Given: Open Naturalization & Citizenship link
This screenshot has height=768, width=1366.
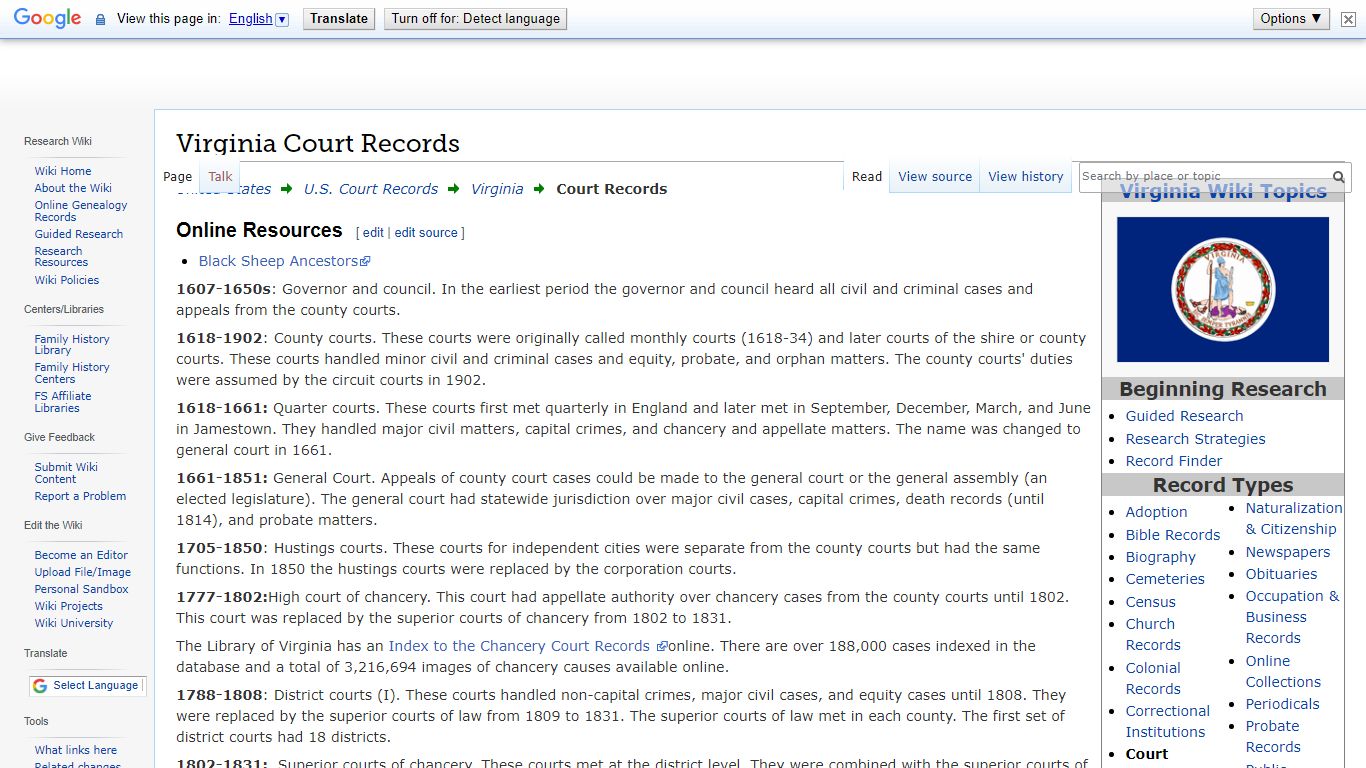Looking at the screenshot, I should click(1294, 518).
